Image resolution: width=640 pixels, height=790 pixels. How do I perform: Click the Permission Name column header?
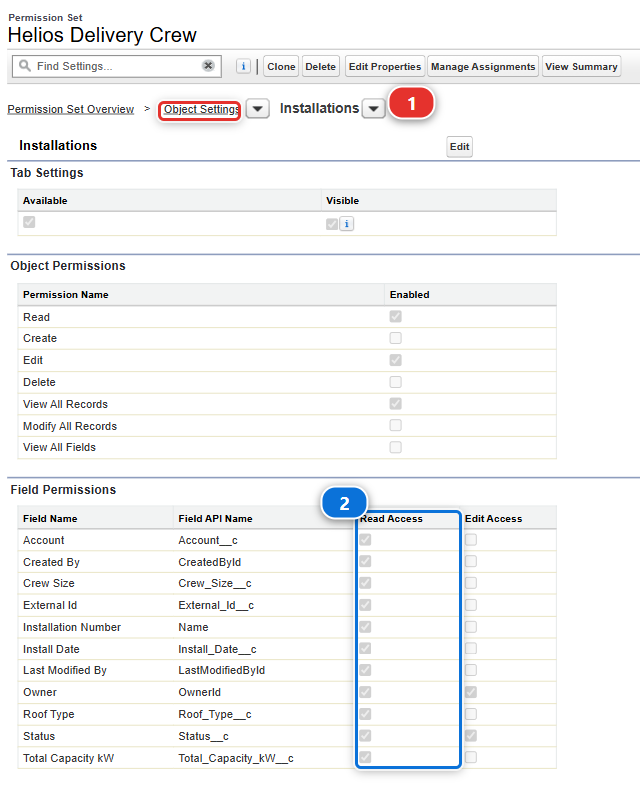click(66, 295)
